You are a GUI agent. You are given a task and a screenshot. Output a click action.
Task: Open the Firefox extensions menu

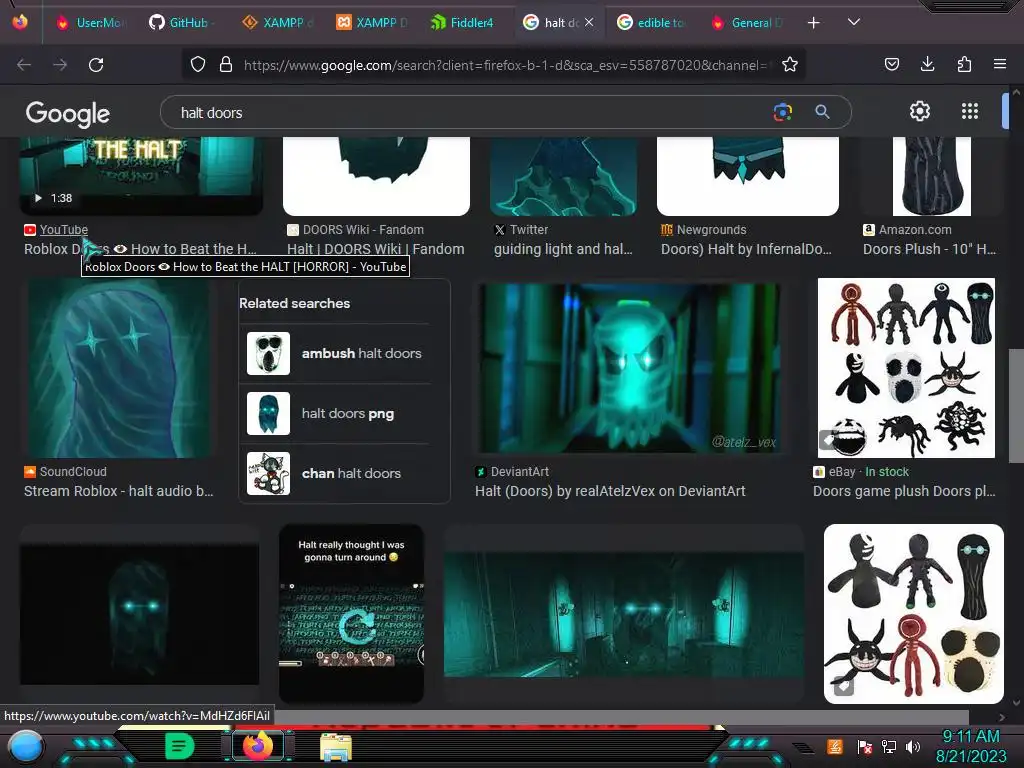pyautogui.click(x=964, y=64)
